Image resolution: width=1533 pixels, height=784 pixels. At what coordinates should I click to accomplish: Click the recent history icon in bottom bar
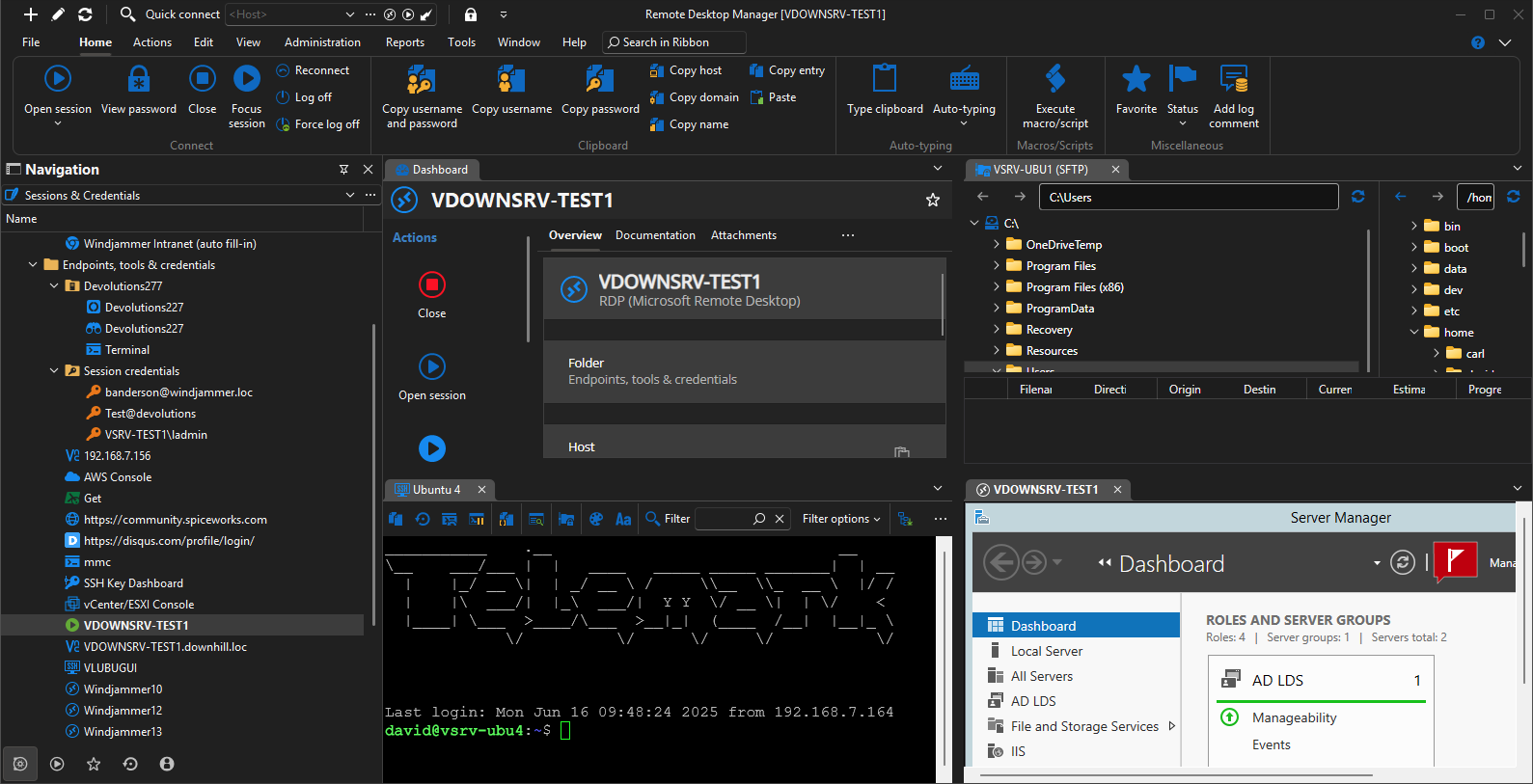coord(130,764)
